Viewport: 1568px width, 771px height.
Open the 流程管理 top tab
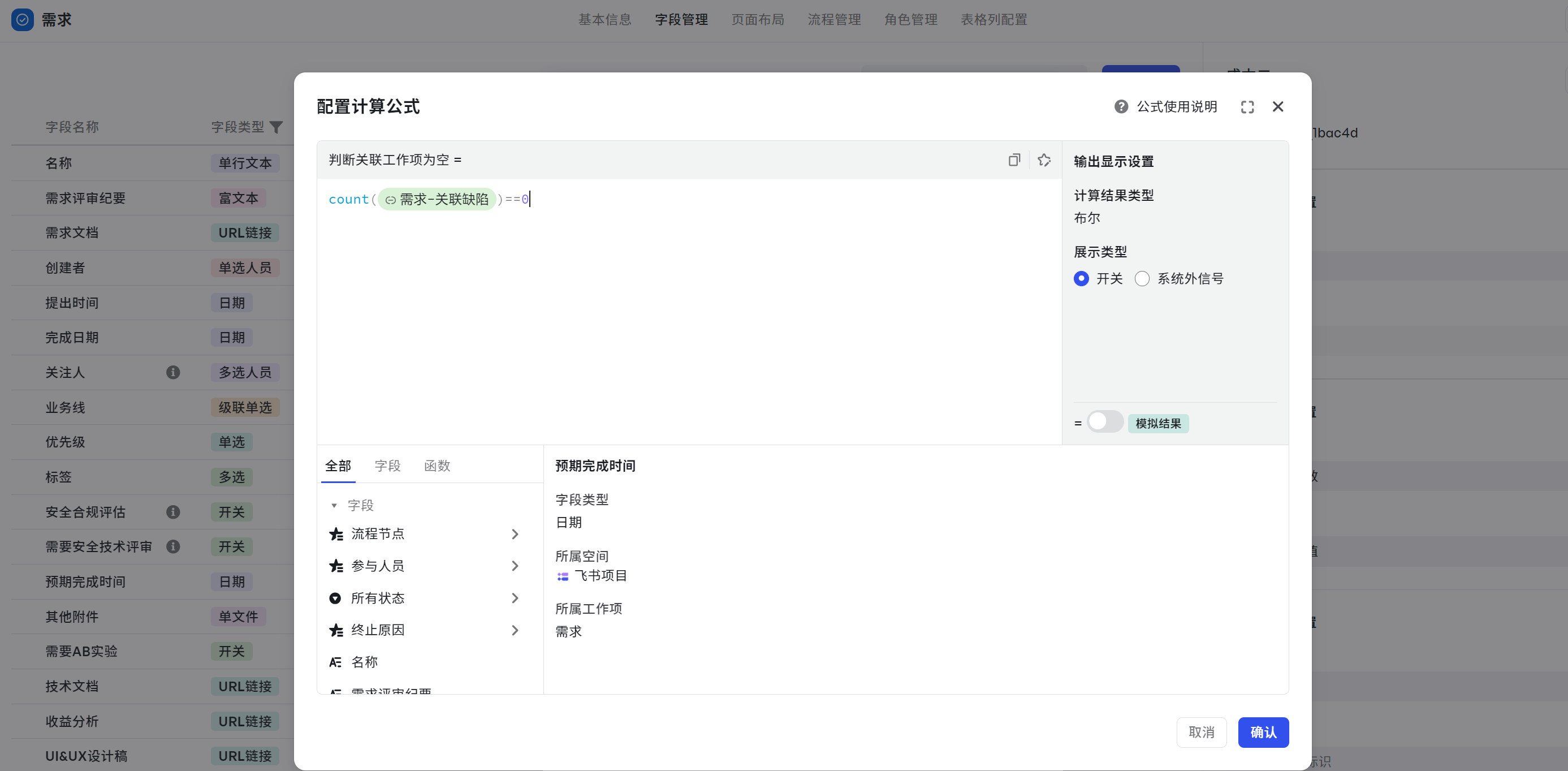click(x=834, y=19)
